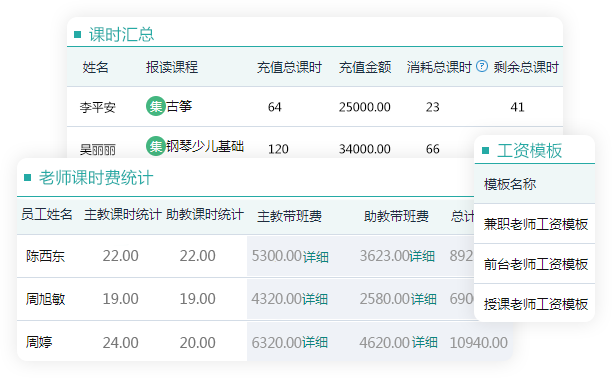Select student name 李平安
Screen dimensions: 612x378
click(x=98, y=107)
